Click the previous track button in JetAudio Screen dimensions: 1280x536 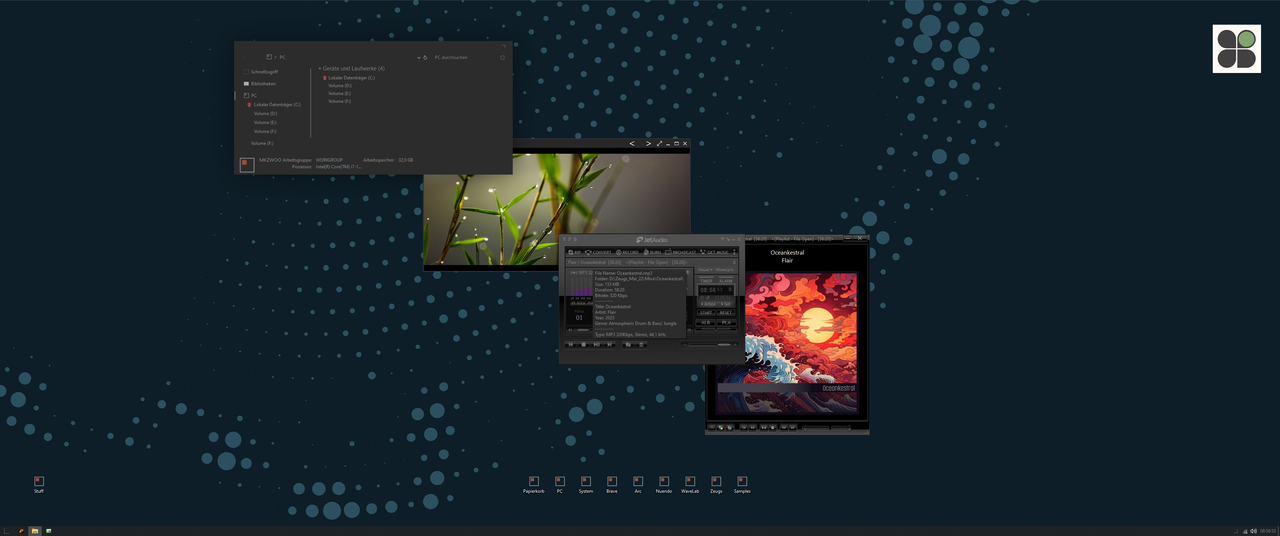pyautogui.click(x=570, y=344)
